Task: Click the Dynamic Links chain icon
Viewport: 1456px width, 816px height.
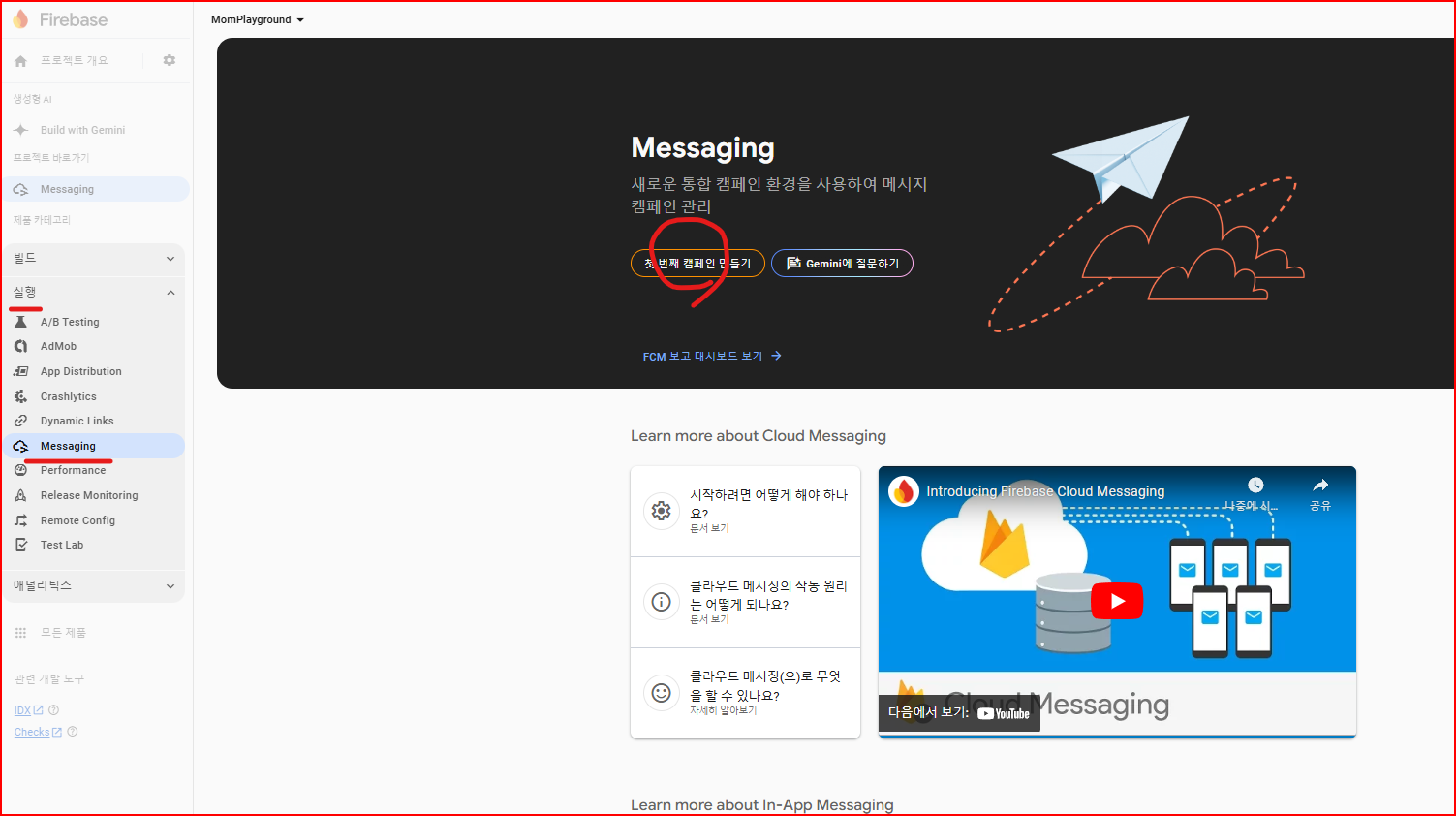Action: pyautogui.click(x=20, y=421)
